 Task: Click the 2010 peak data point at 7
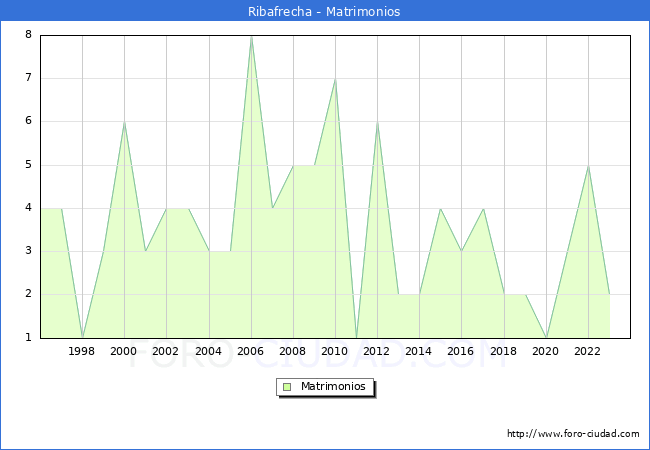tap(335, 79)
